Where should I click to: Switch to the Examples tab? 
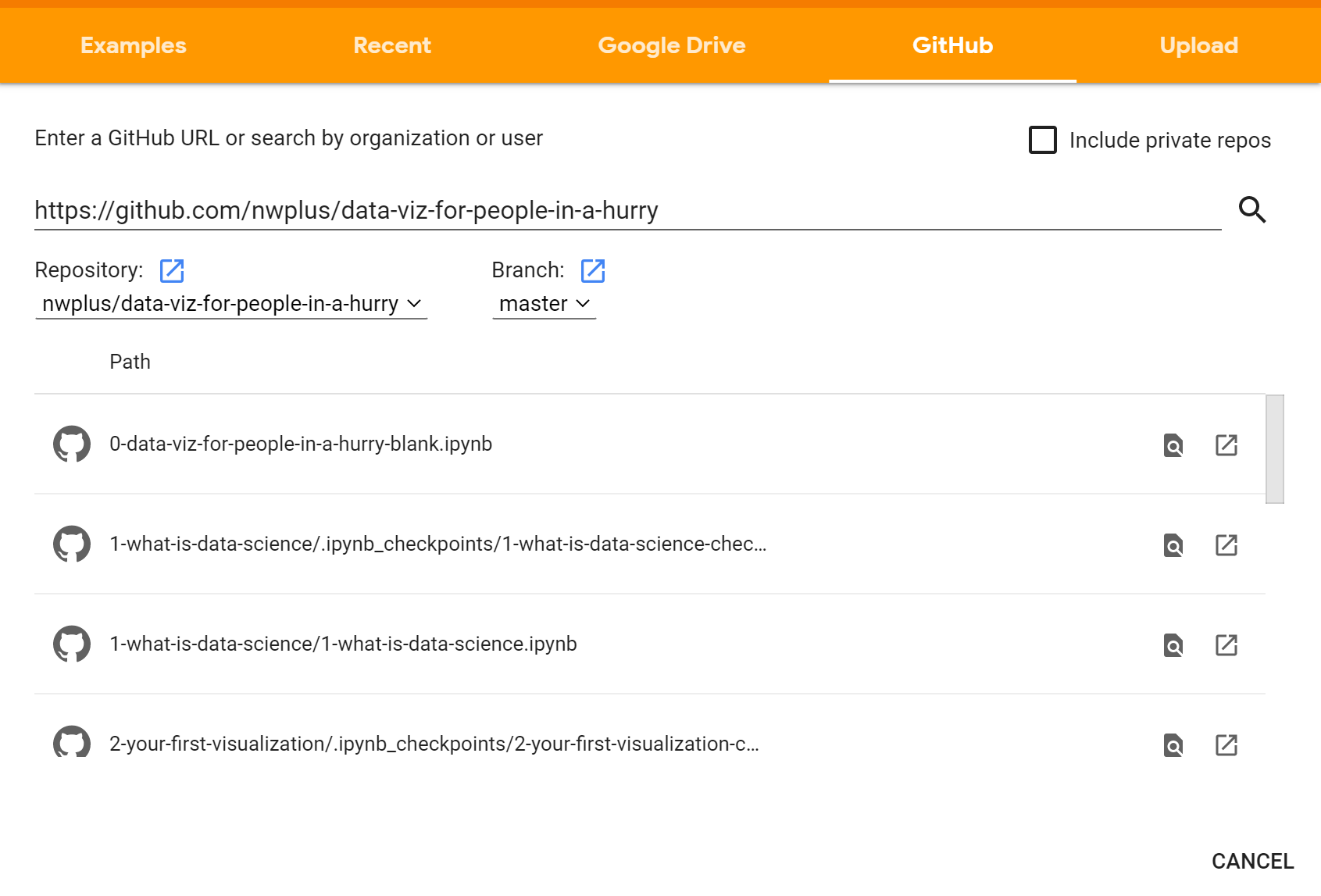134,45
